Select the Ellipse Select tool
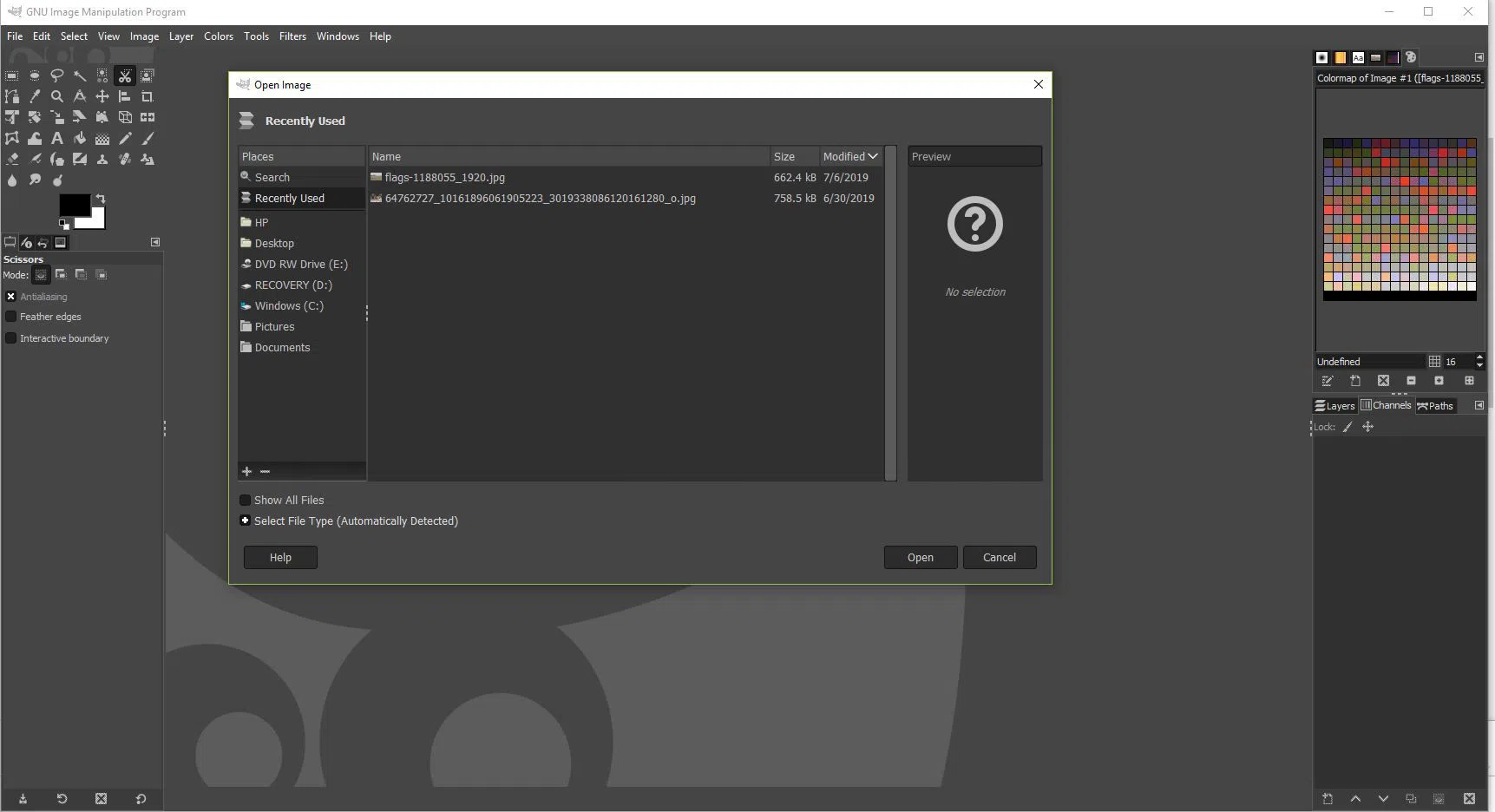 point(35,76)
